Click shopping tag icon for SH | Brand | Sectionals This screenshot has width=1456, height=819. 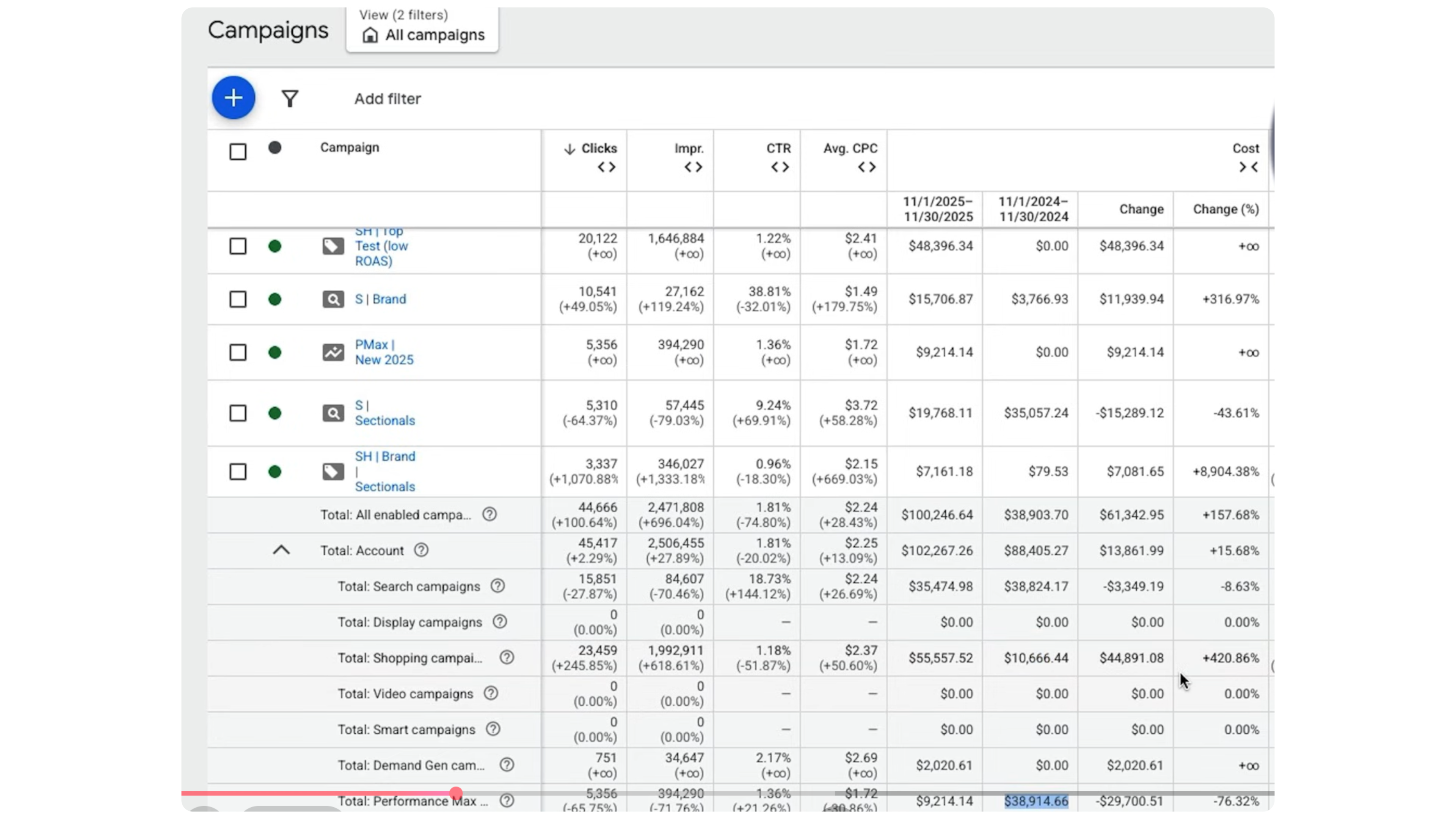[333, 471]
